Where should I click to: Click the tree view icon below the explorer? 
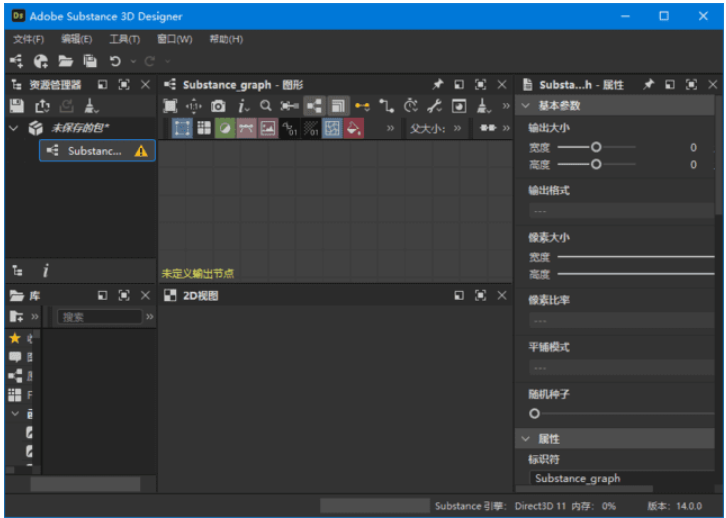(x=17, y=270)
